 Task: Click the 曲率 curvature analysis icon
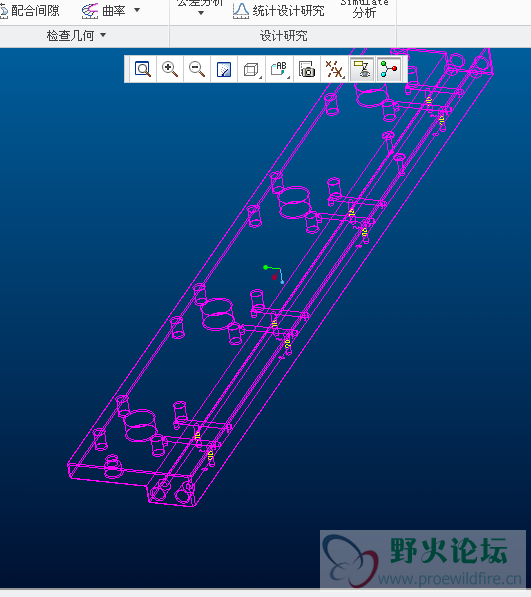tap(90, 11)
